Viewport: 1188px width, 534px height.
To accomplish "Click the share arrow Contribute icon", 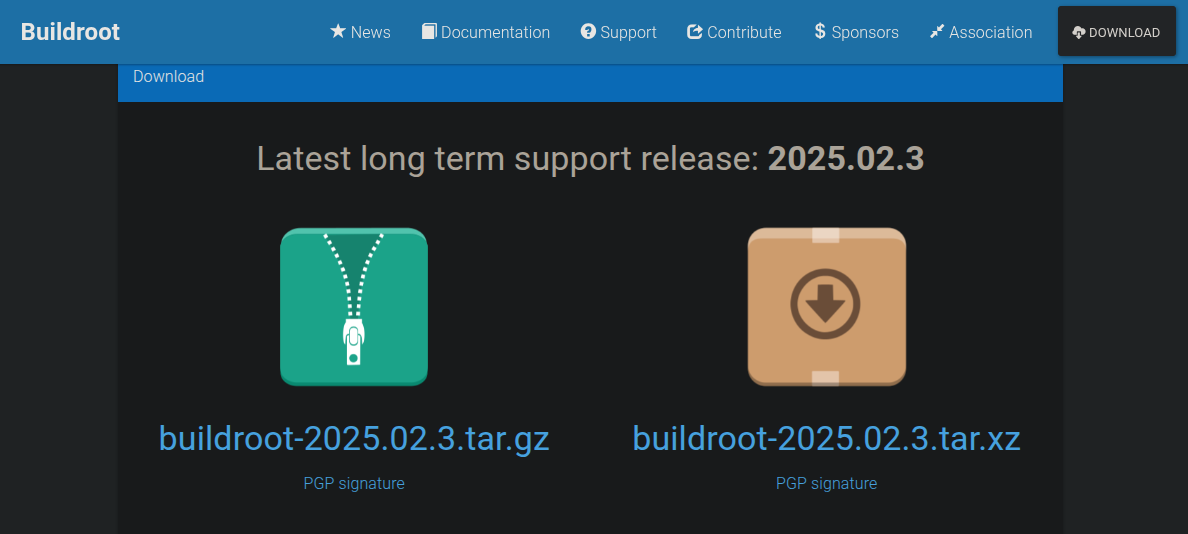I will tap(695, 32).
